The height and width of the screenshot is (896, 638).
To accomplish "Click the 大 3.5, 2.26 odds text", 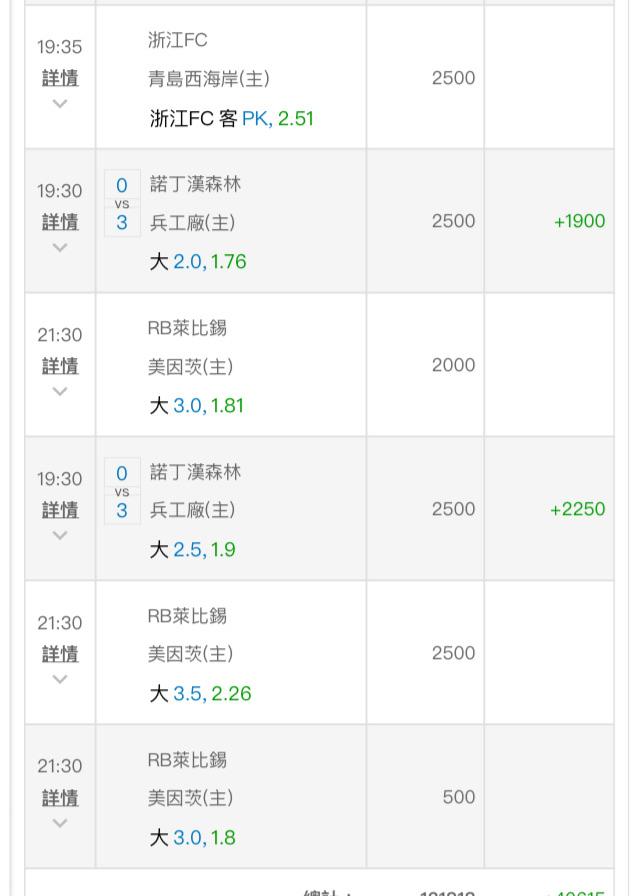I will coord(200,694).
